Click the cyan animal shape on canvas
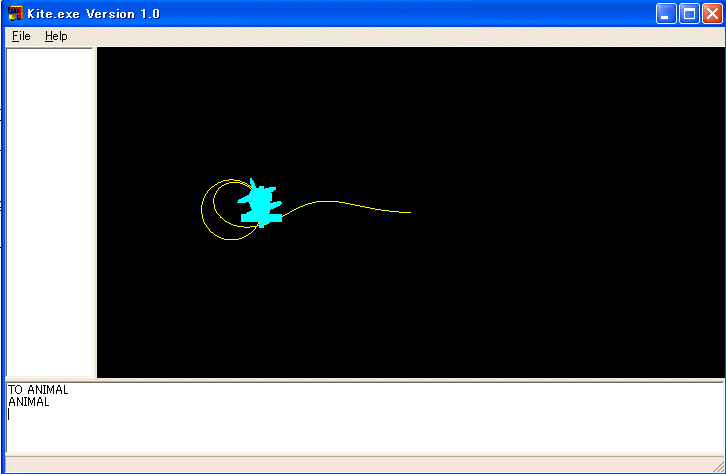 [260, 204]
